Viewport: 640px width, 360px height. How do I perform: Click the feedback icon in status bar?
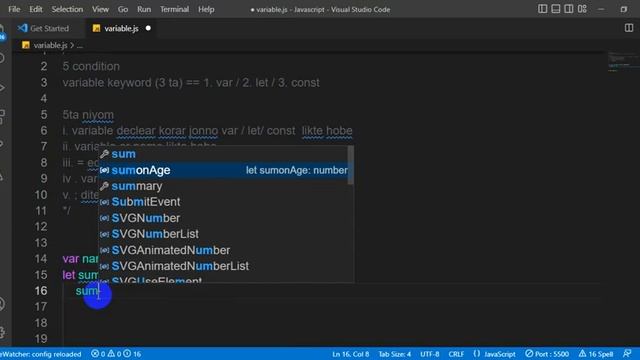coord(627,353)
